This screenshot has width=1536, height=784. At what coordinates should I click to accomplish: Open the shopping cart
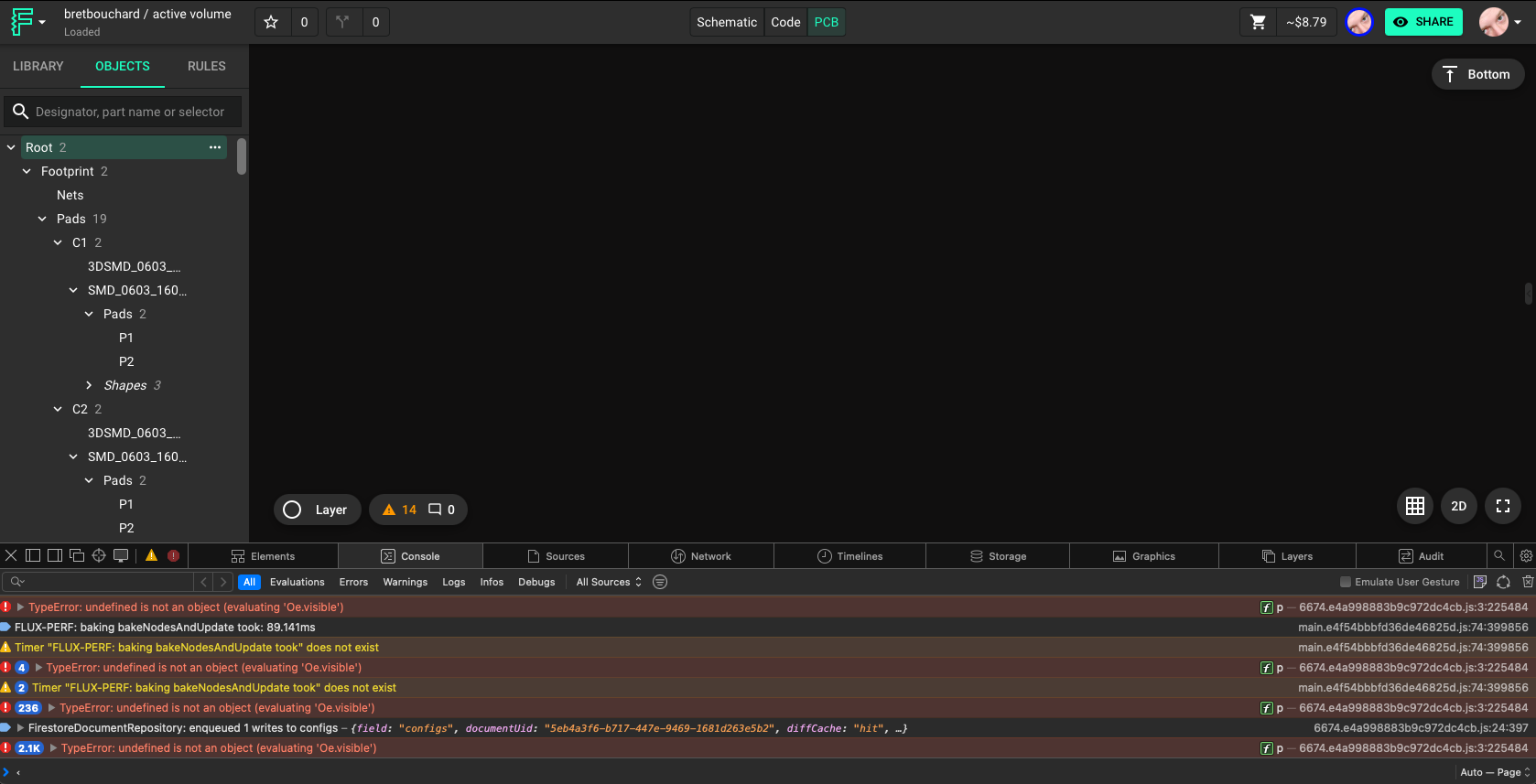[x=1258, y=22]
